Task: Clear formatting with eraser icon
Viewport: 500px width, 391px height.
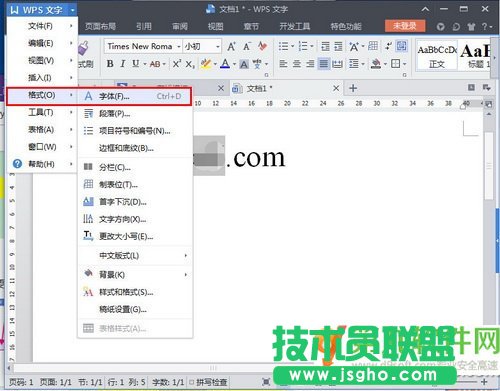Action: point(263,46)
